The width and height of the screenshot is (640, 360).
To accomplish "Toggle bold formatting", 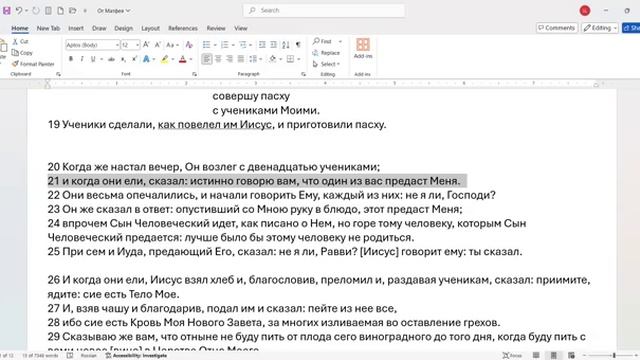I will (71, 59).
